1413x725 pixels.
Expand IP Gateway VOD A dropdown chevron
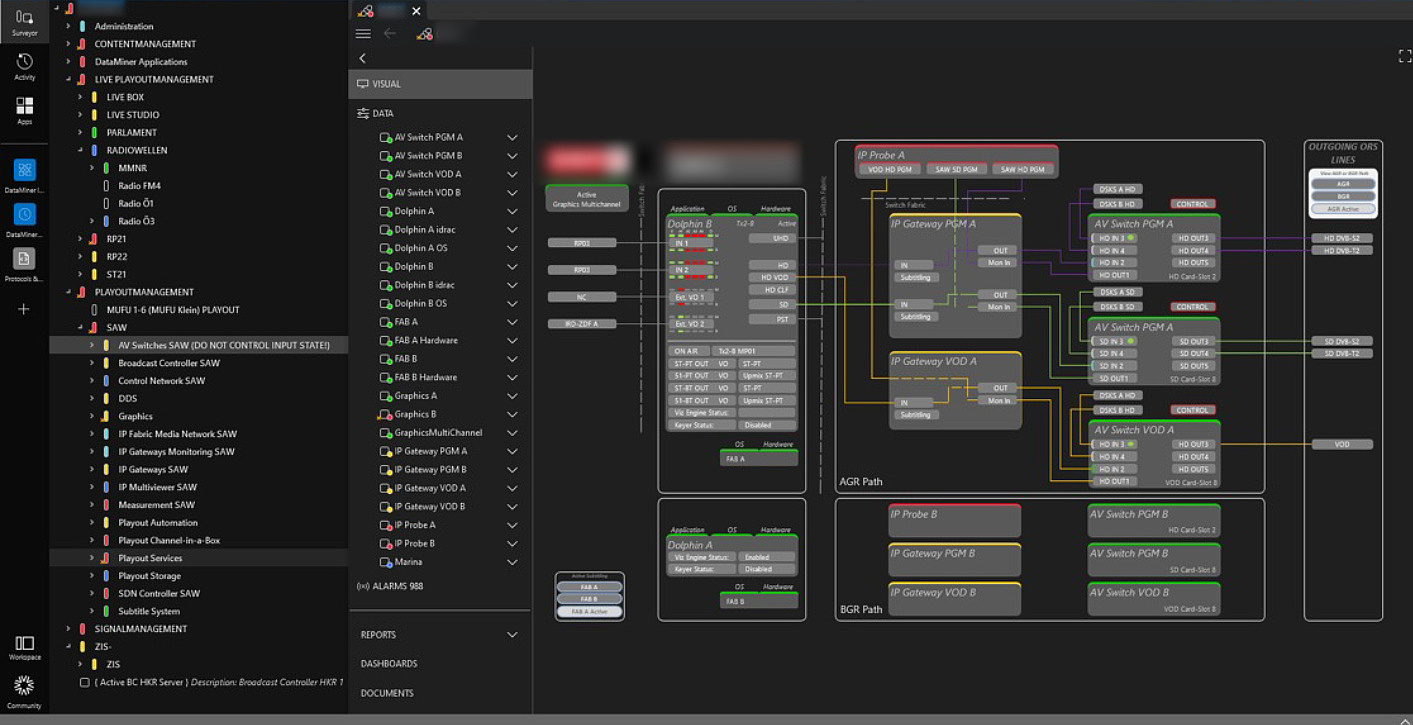tap(512, 489)
